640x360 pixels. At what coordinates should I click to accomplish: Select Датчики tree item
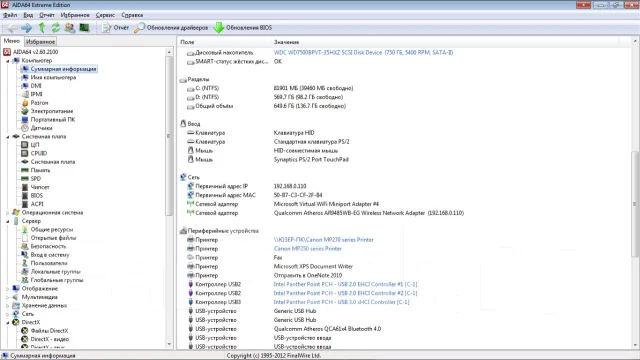coord(41,128)
